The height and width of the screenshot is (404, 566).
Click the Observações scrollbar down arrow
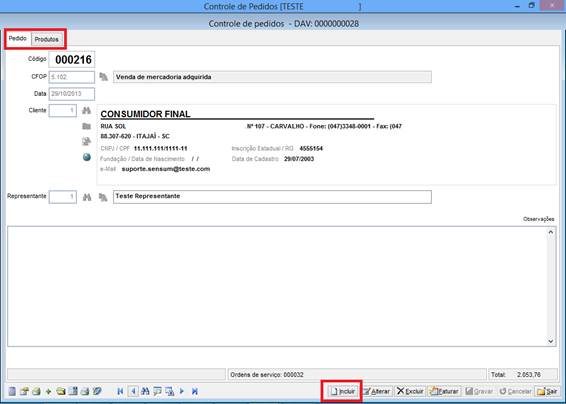[551, 341]
